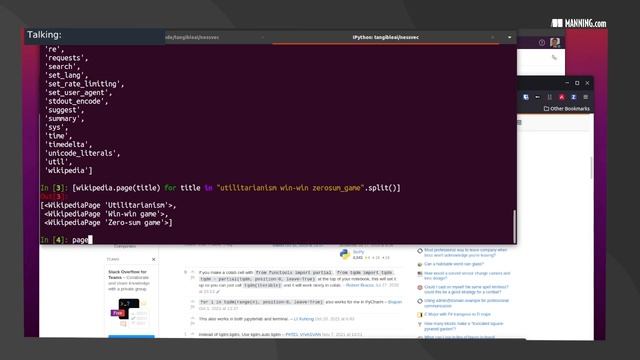Image resolution: width=640 pixels, height=360 pixels.
Task: Open the browser hamburger menu
Action: [586, 97]
